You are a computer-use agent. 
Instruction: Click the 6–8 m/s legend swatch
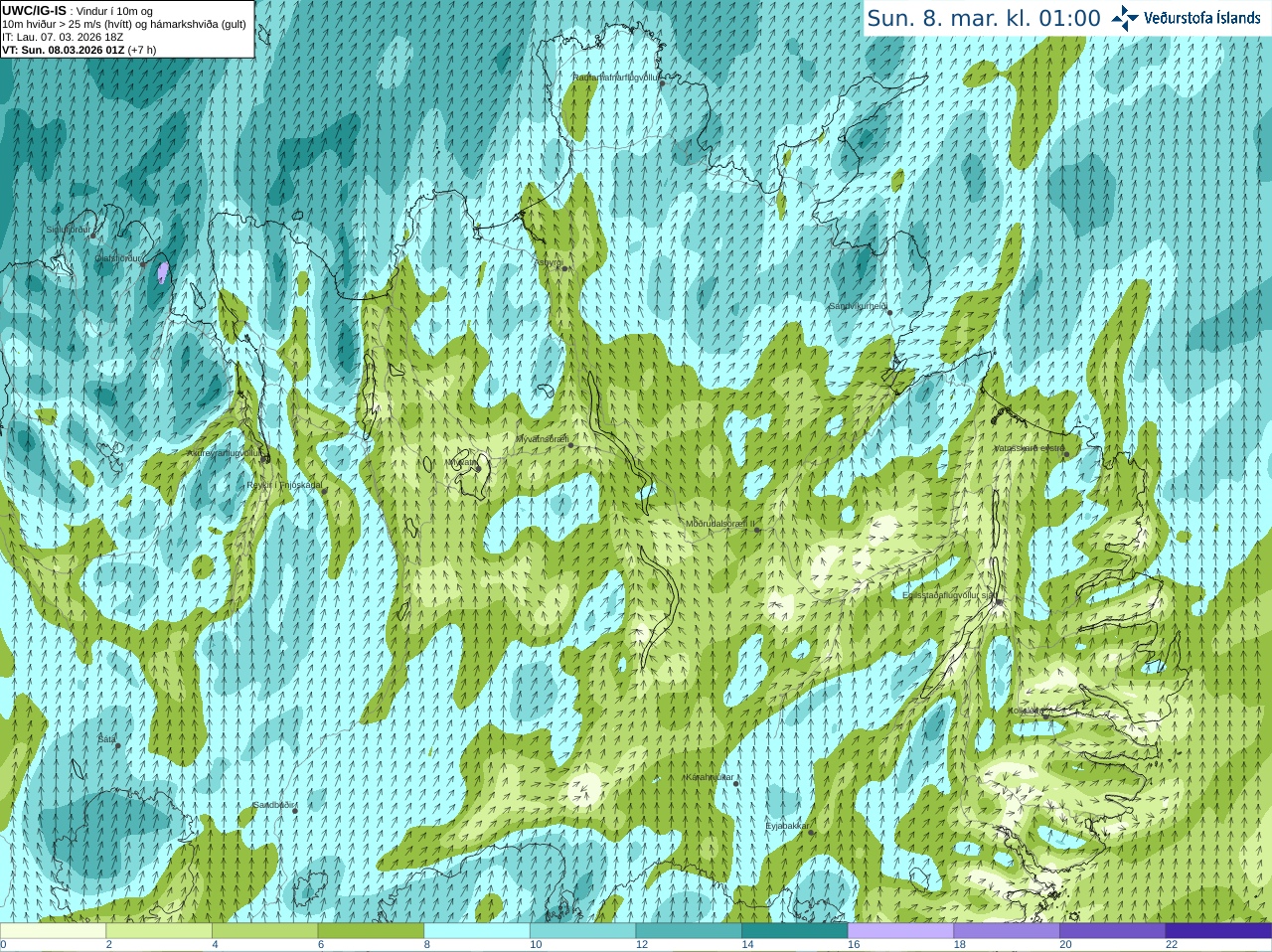pos(371,931)
